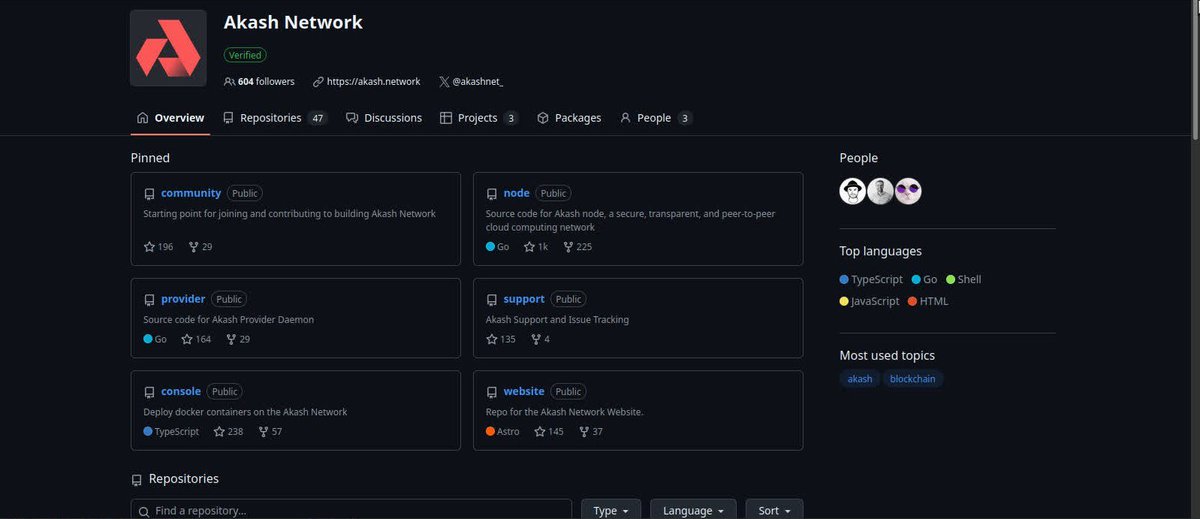The width and height of the screenshot is (1200, 519).
Task: Click the page vertical scrollbar
Action: pyautogui.click(x=1194, y=70)
